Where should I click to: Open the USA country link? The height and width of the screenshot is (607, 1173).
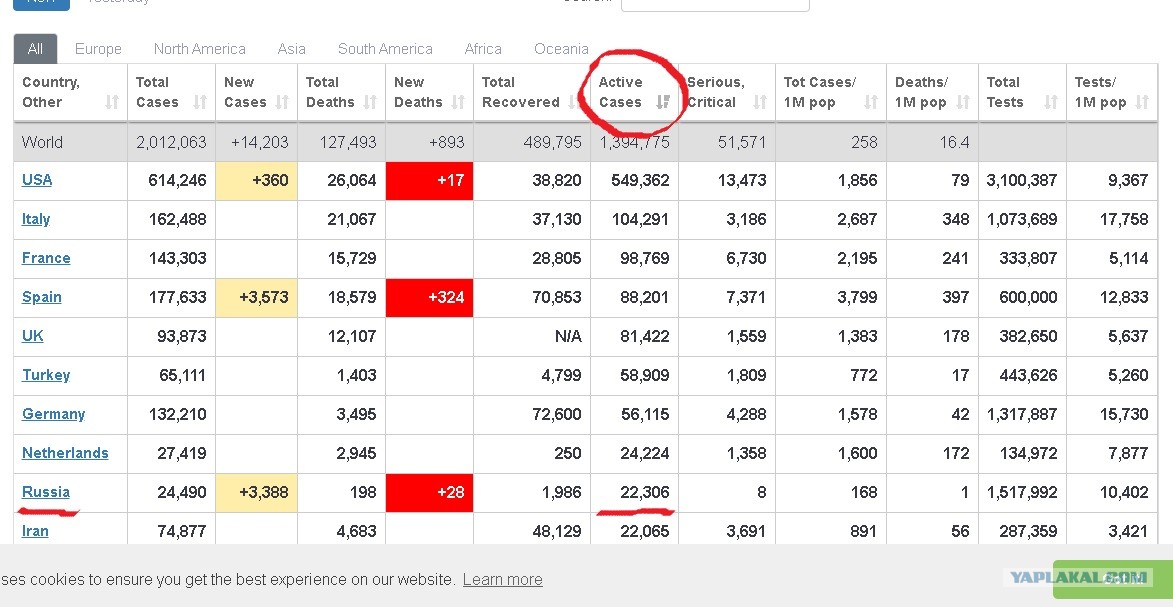pos(37,180)
